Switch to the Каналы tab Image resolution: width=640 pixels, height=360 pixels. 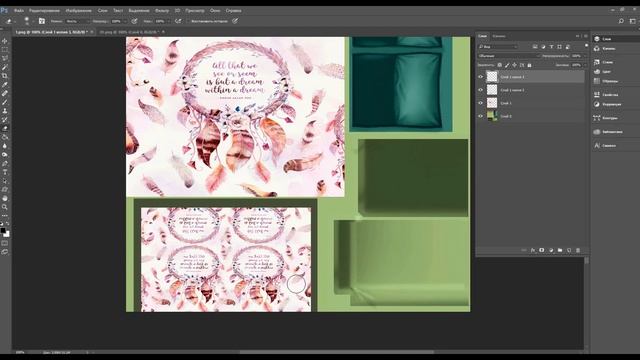[x=498, y=36]
